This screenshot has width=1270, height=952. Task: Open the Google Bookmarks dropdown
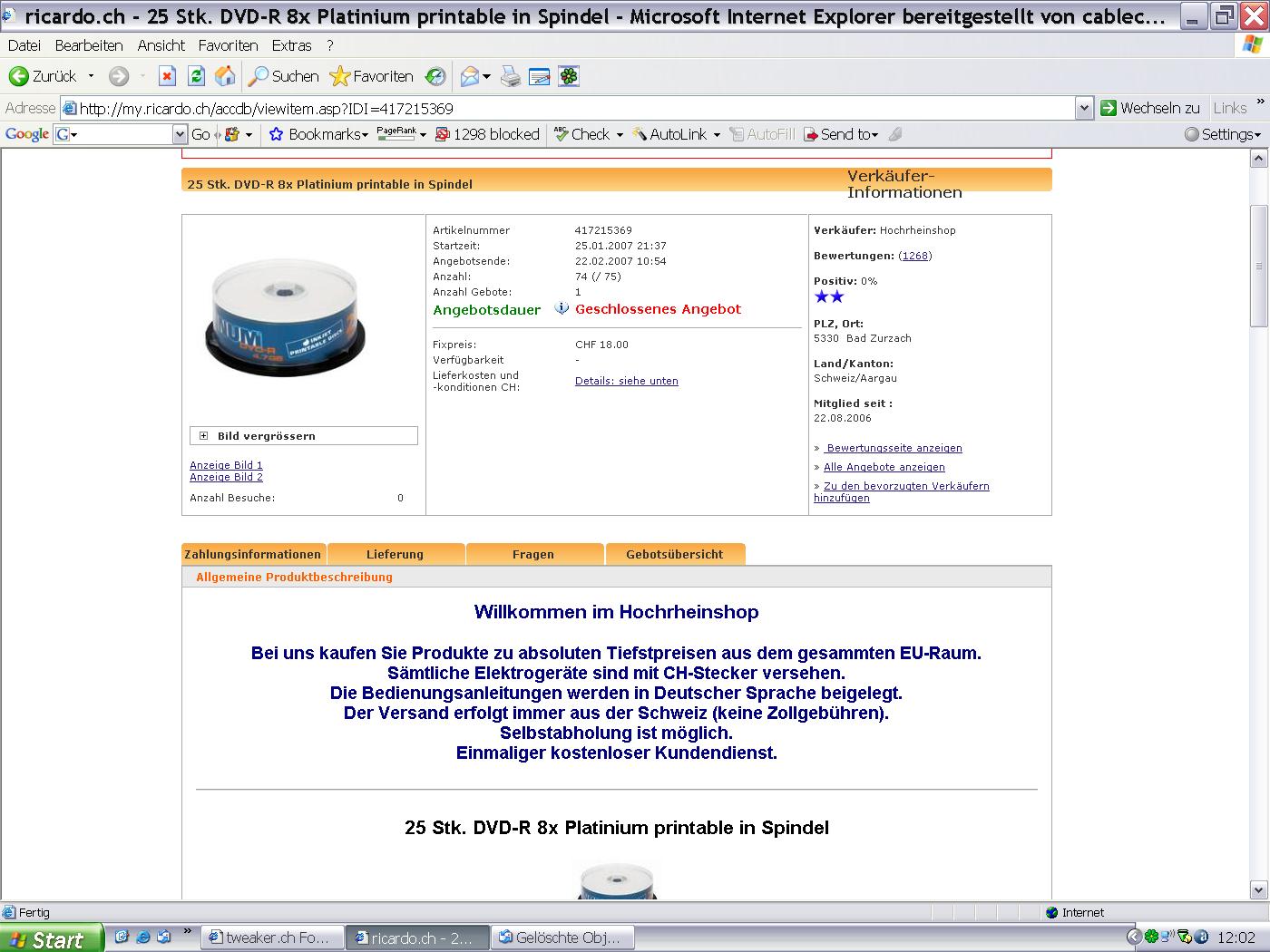[x=318, y=134]
